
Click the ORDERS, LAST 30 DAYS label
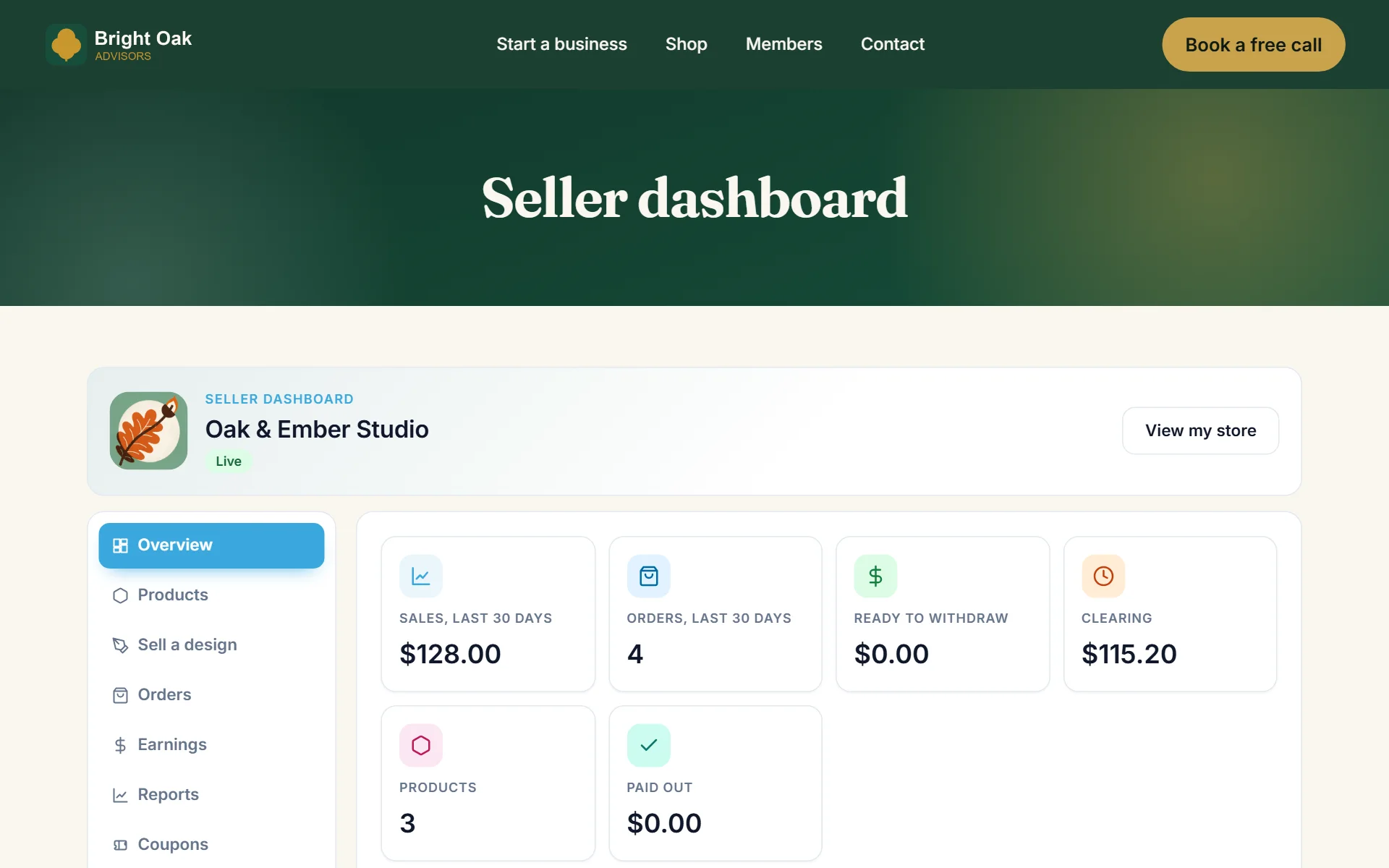point(709,618)
